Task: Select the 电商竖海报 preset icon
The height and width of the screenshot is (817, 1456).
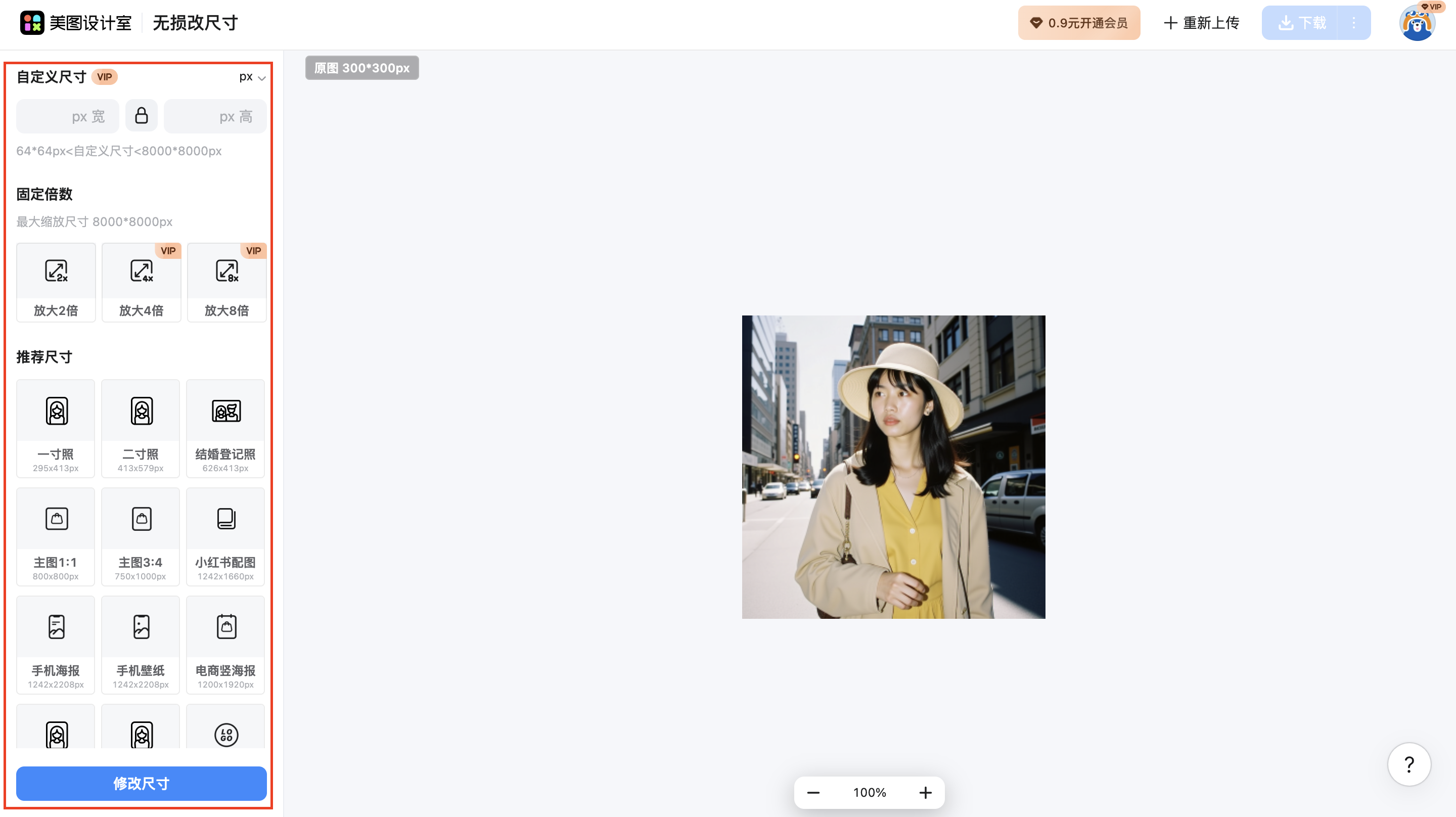Action: tap(226, 627)
